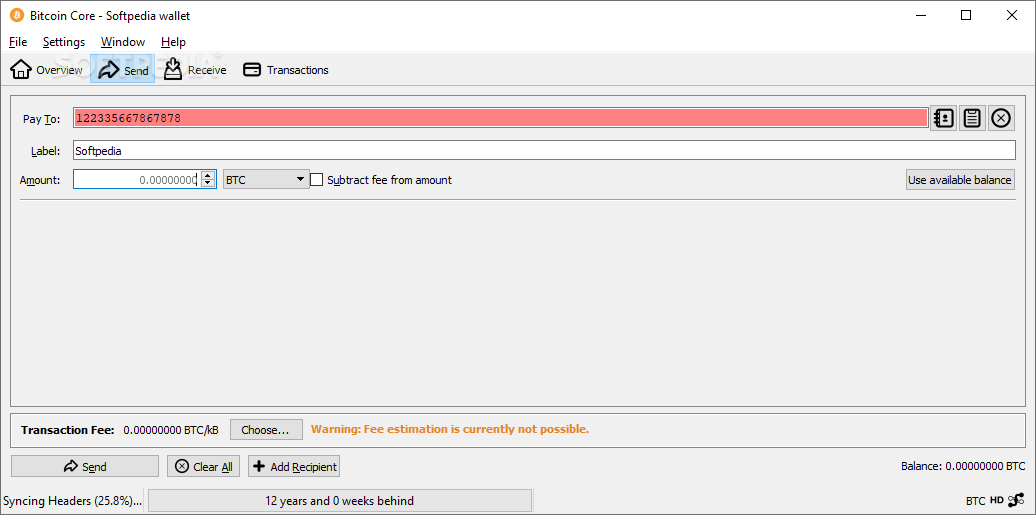Image resolution: width=1036 pixels, height=515 pixels.
Task: Open the File menu
Action: 18,42
